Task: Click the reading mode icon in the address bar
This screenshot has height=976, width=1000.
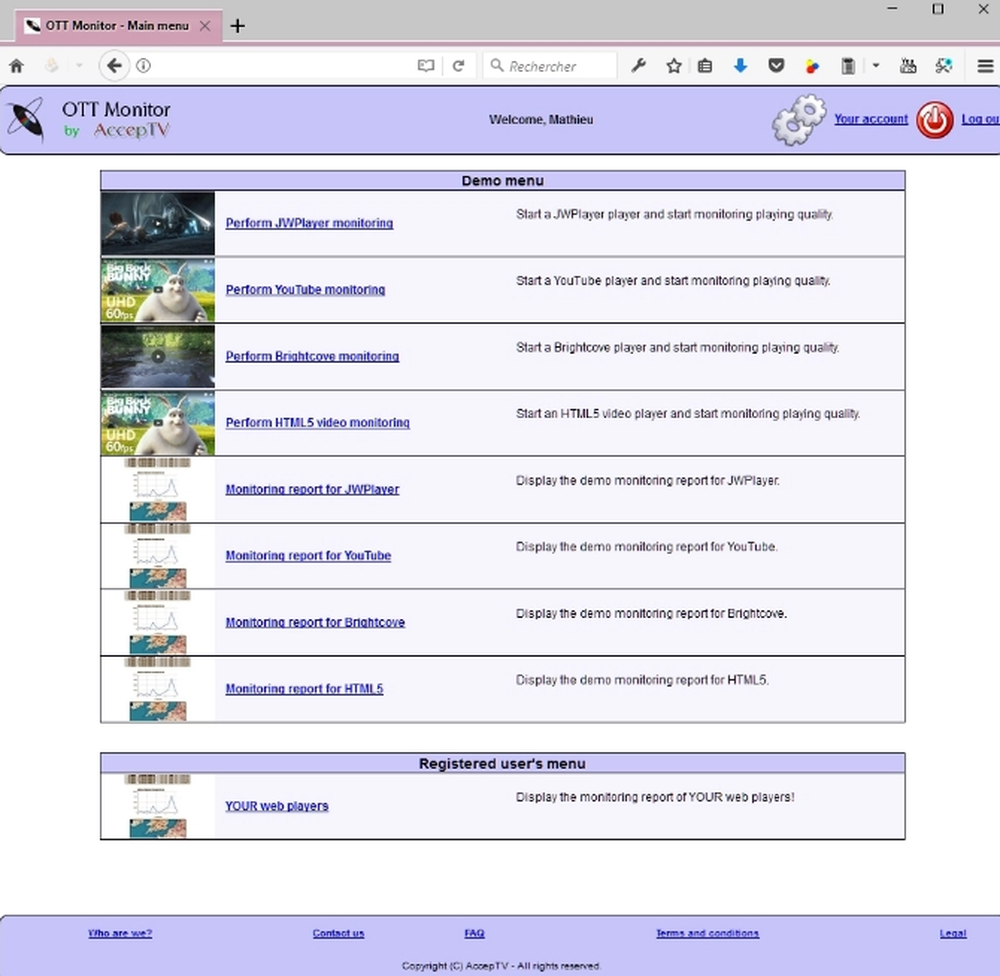Action: [x=425, y=65]
